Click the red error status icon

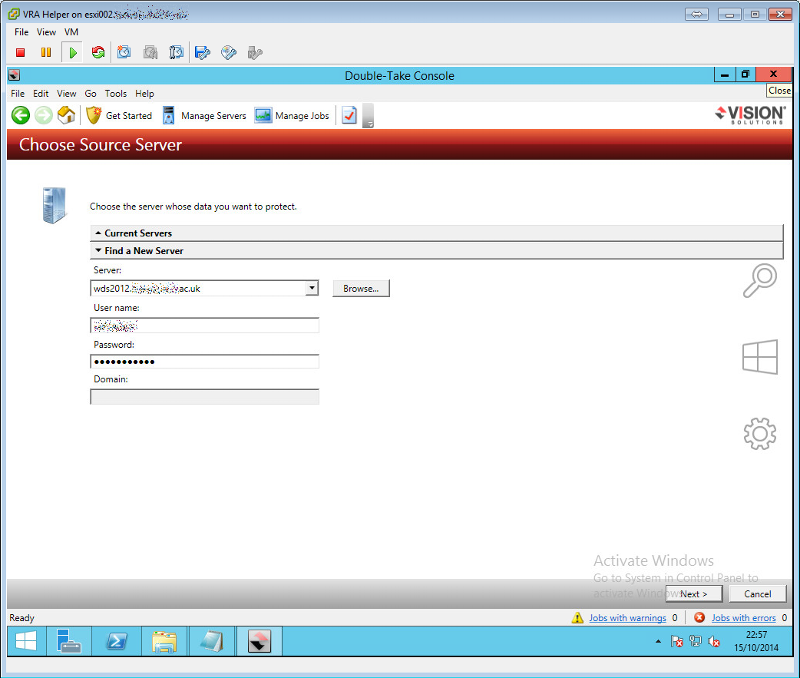click(x=699, y=618)
